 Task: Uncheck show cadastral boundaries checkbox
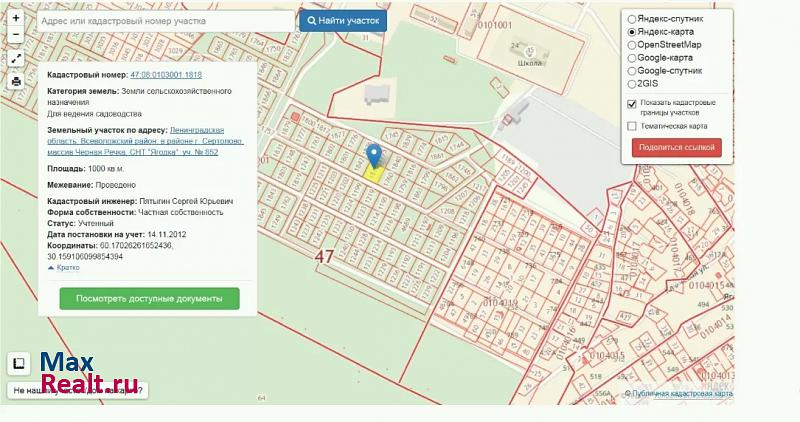pos(632,104)
